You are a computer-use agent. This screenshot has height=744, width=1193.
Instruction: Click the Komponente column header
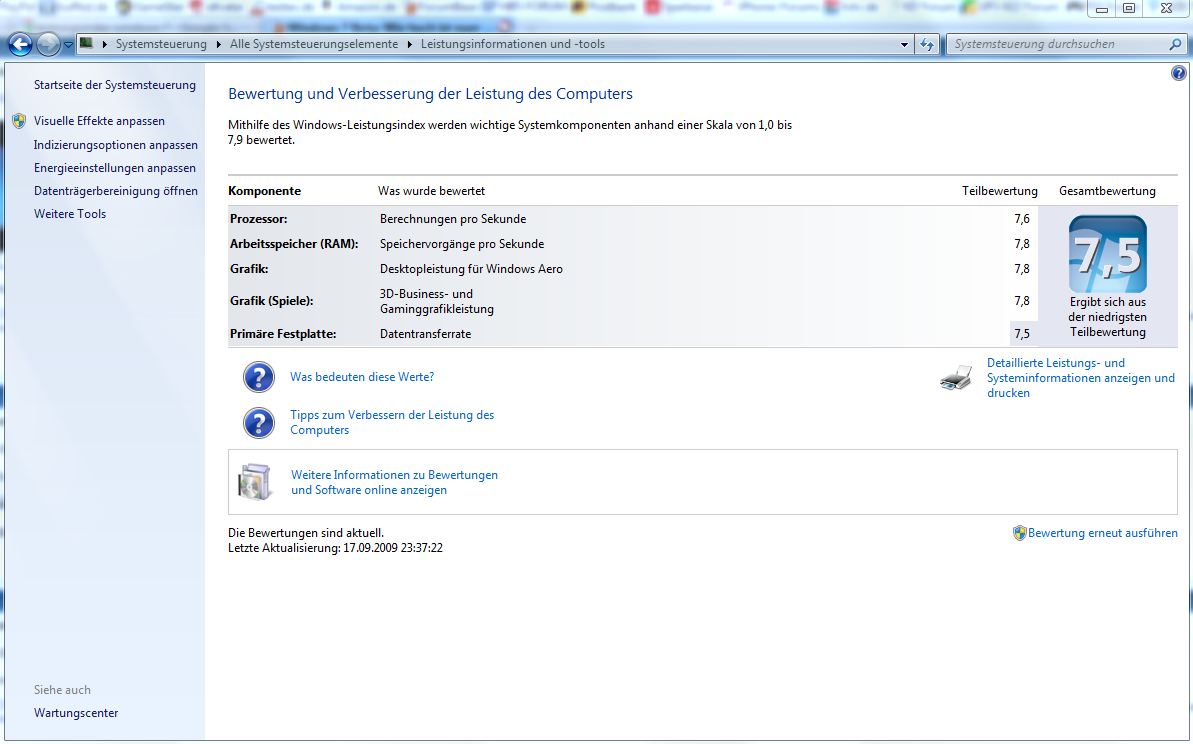coord(265,191)
